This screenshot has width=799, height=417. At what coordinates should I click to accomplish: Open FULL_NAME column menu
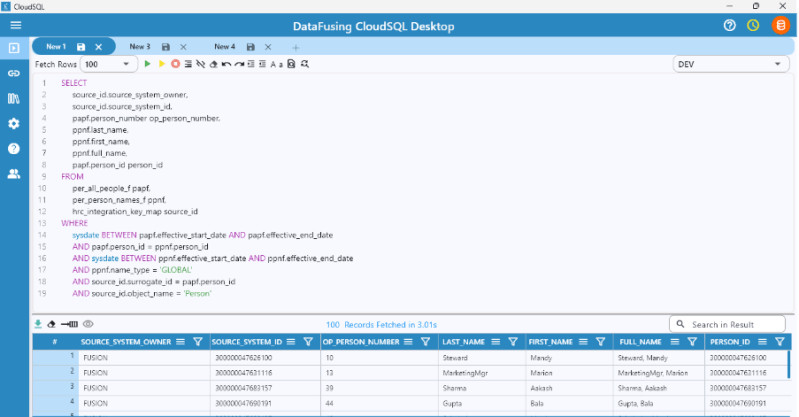675,342
